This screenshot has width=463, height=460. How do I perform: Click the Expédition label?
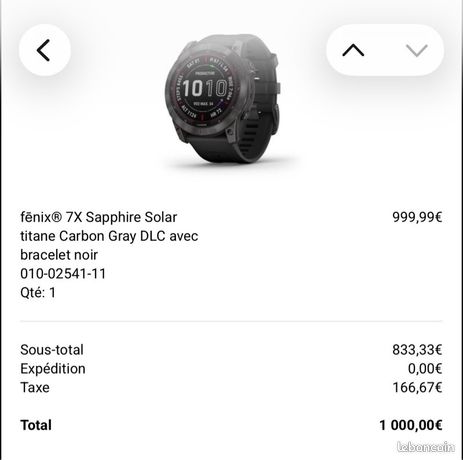[x=53, y=369]
